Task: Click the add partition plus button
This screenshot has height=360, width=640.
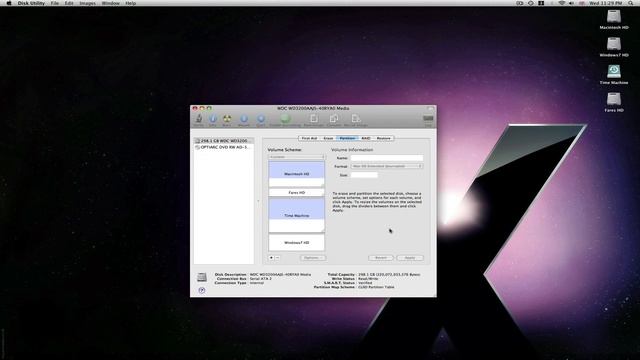Action: (271, 258)
